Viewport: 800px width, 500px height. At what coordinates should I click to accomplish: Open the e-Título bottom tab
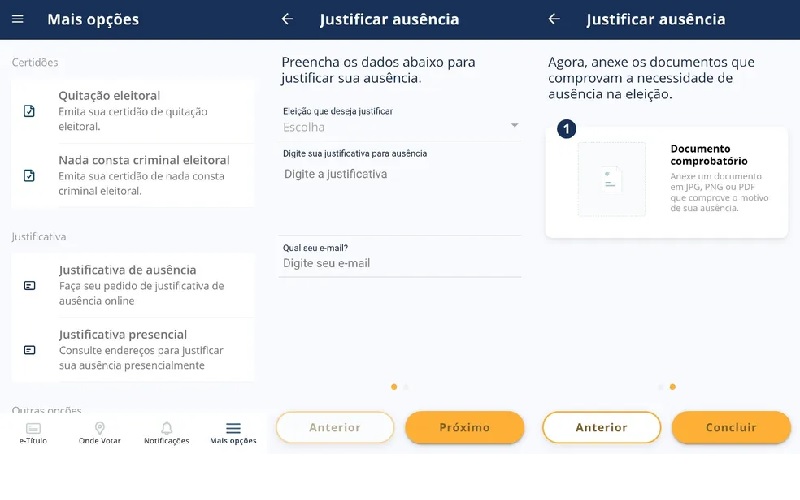coord(34,433)
